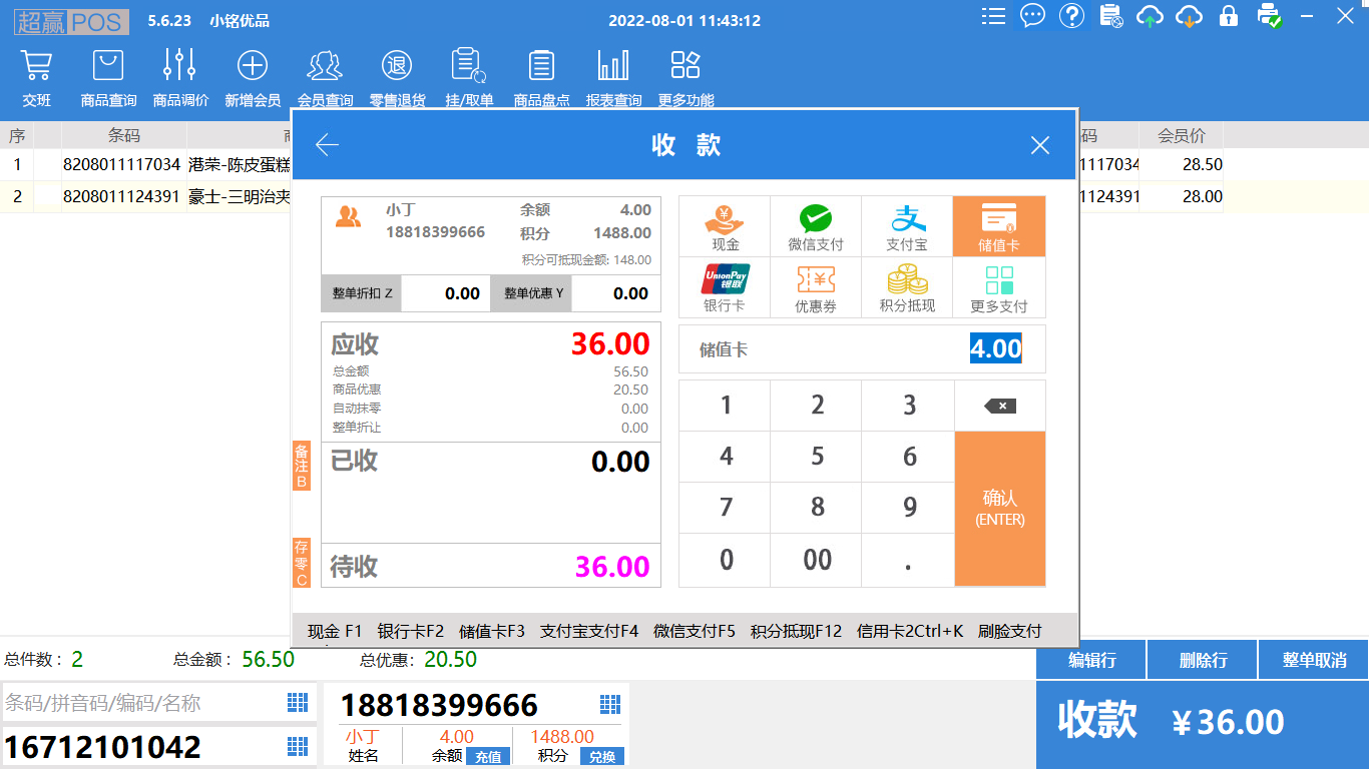The width and height of the screenshot is (1369, 769).
Task: Open the lock screen icon
Action: click(x=1228, y=16)
